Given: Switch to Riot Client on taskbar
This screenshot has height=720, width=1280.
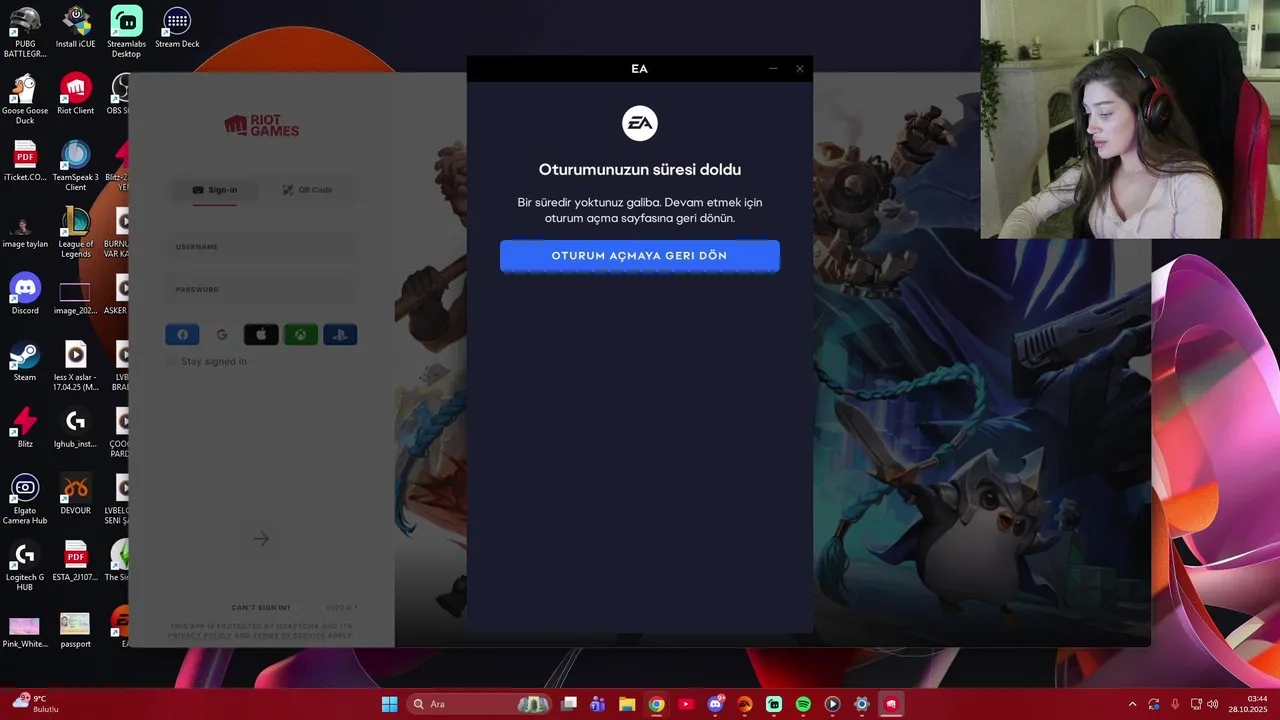Looking at the screenshot, I should 891,704.
